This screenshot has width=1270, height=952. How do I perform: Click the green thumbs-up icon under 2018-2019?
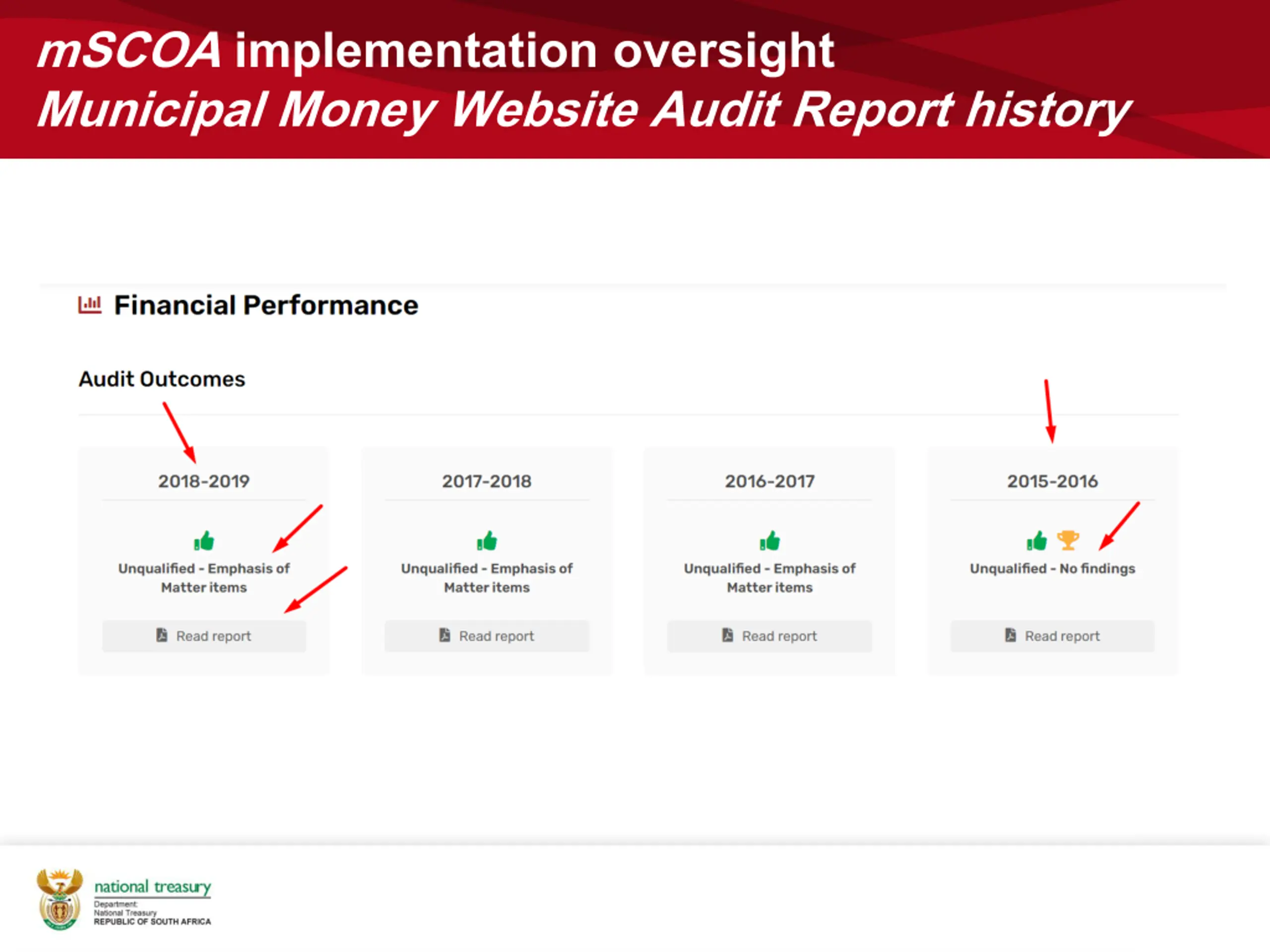[x=204, y=540]
